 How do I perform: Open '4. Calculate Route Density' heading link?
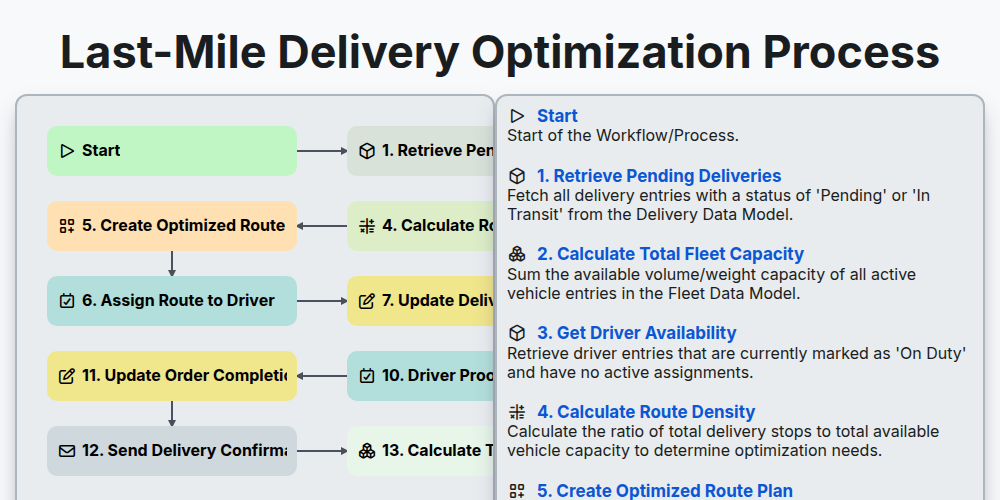(646, 412)
